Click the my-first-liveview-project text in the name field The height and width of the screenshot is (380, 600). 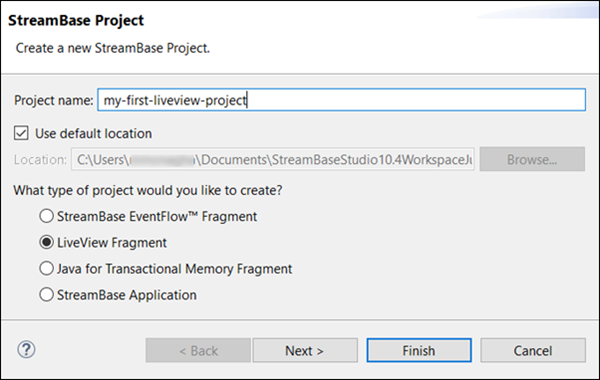pos(175,101)
